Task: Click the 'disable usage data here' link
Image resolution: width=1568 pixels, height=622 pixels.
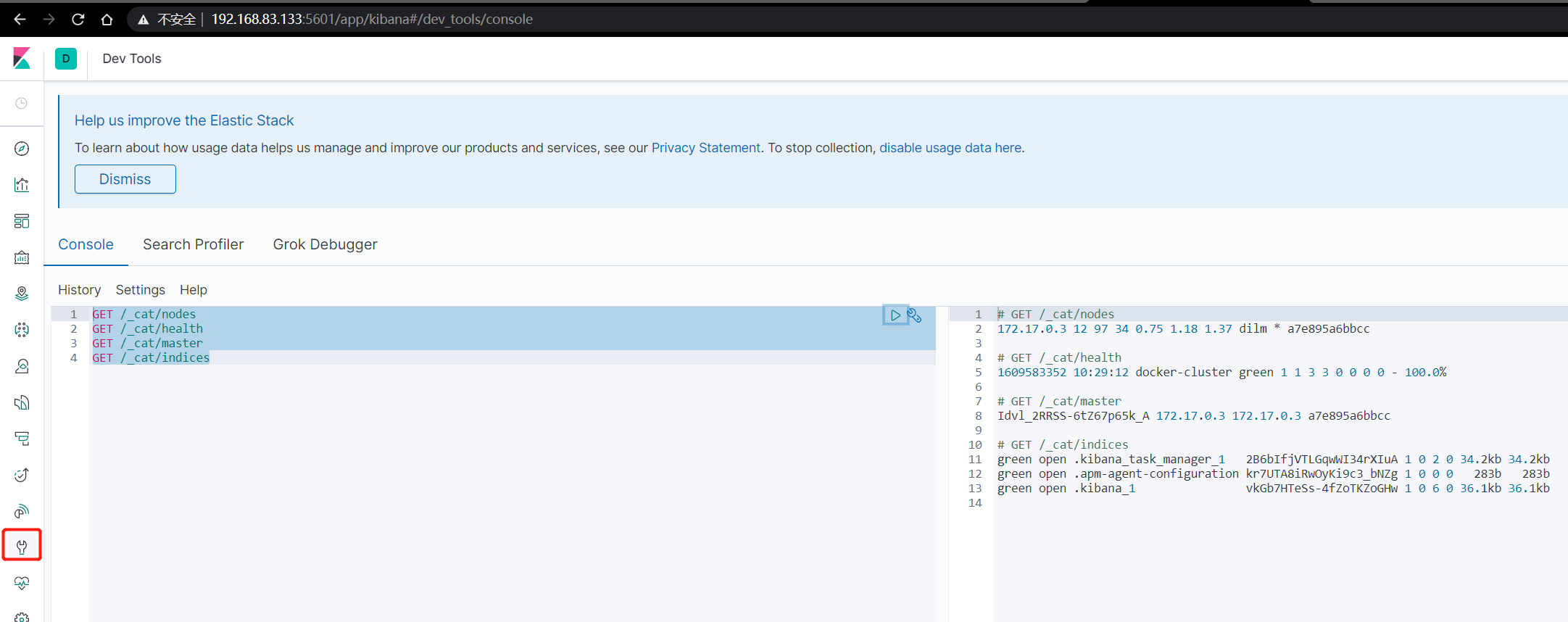Action: (950, 148)
